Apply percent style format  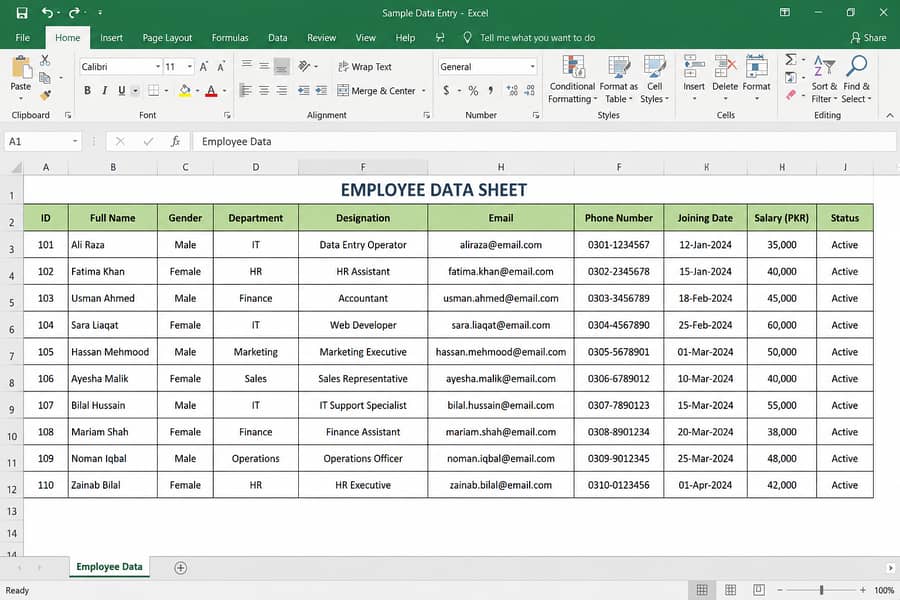[473, 90]
